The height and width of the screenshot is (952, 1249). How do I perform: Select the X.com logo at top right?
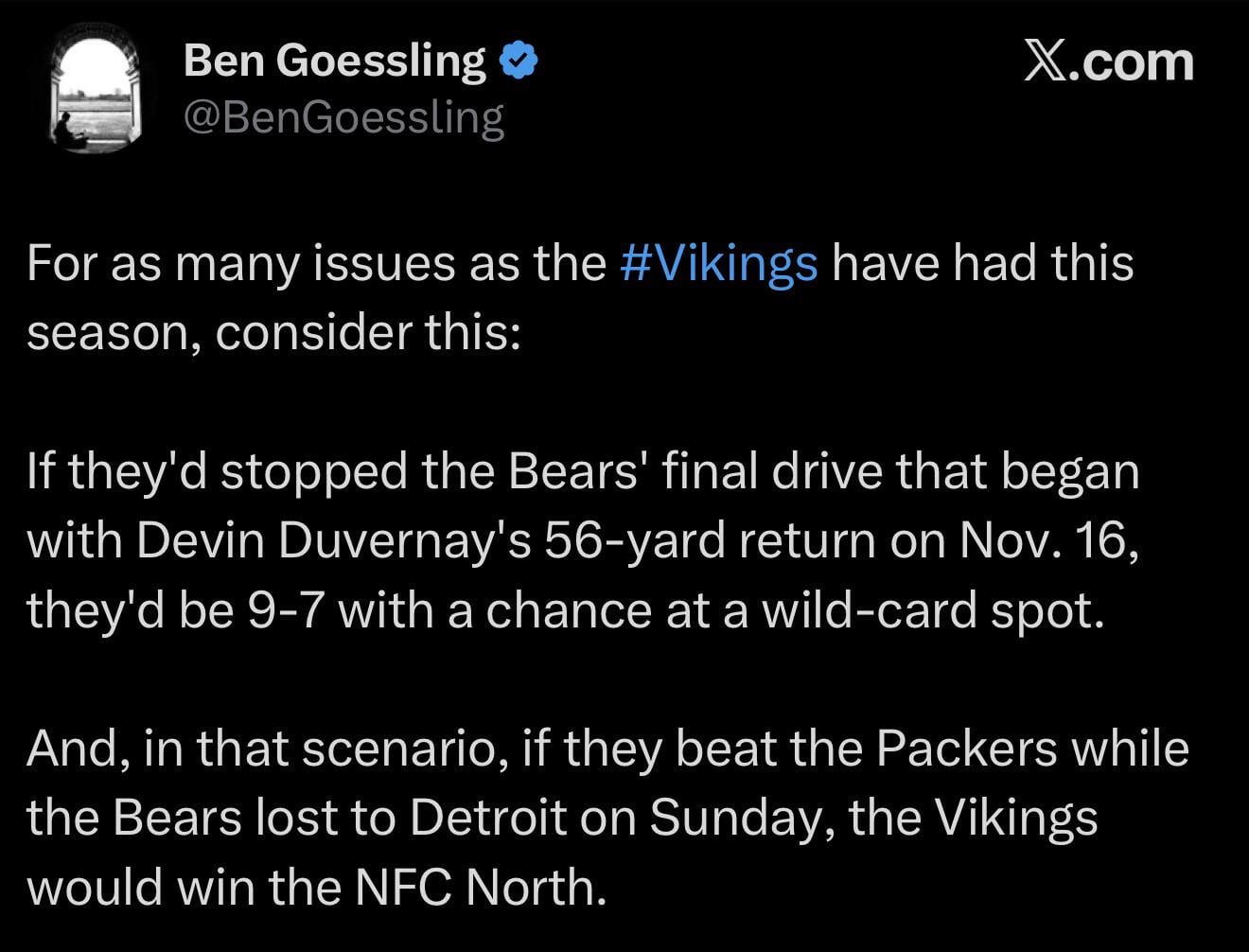click(1108, 62)
